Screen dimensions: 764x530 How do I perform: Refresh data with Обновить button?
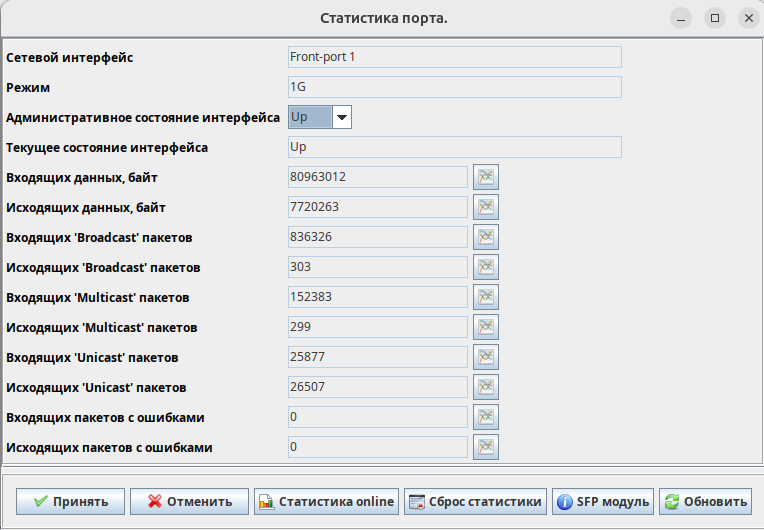705,502
